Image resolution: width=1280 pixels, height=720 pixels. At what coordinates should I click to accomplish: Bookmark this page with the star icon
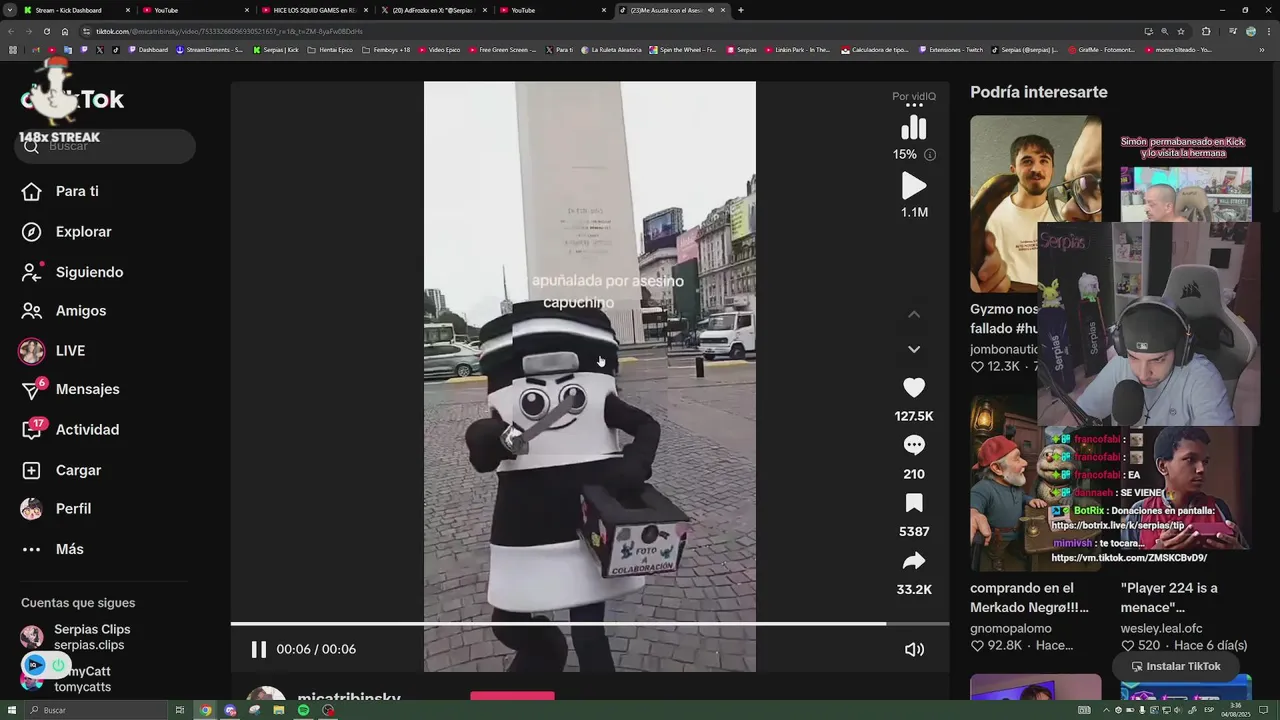click(x=1181, y=31)
